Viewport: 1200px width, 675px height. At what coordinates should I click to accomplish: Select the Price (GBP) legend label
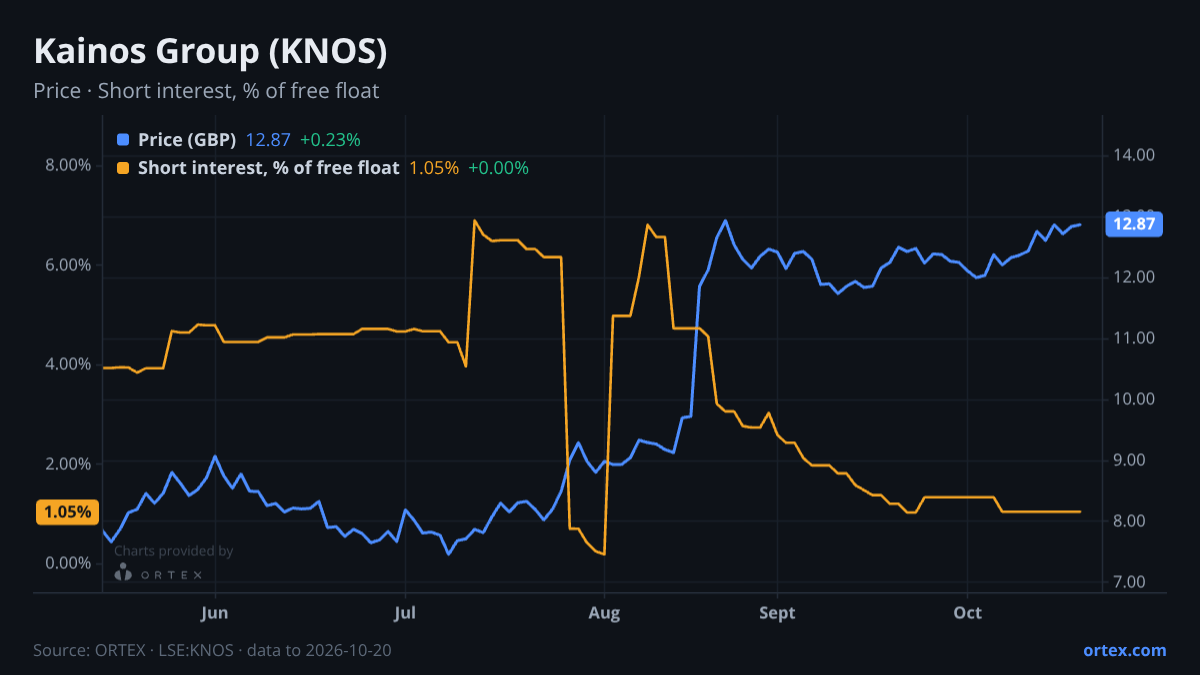tap(187, 140)
